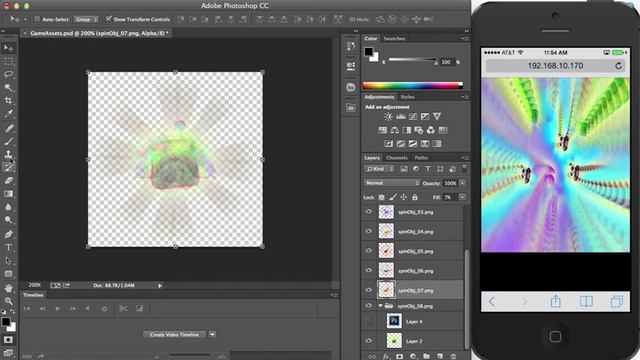Select the Path Selection tool

pos(8,260)
